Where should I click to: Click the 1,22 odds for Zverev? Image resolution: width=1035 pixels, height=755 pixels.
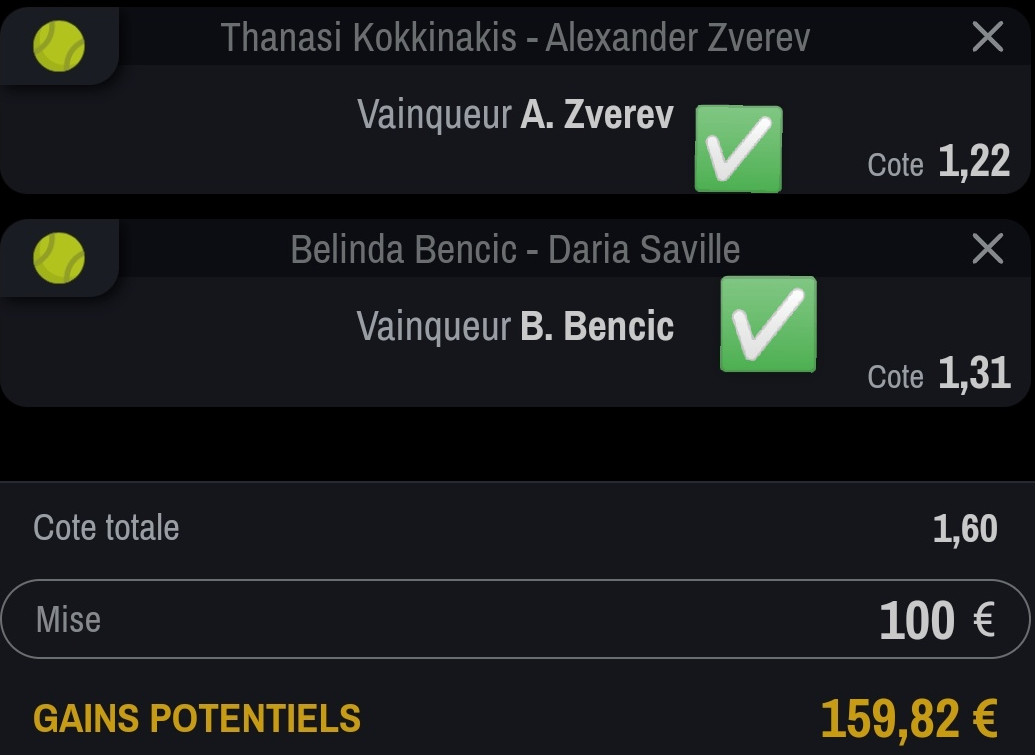(974, 161)
